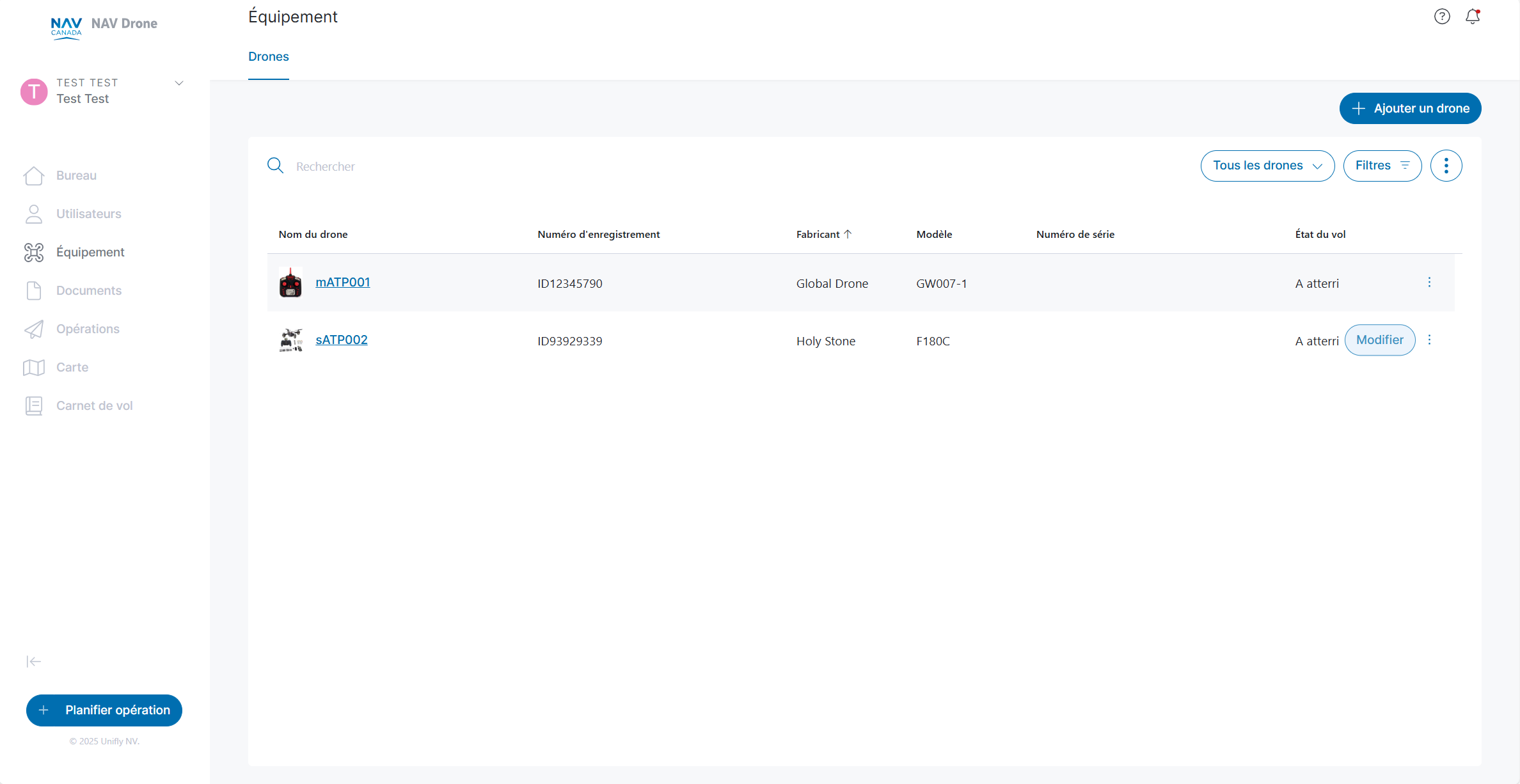
Task: Open the notifications bell icon
Action: point(1473,17)
